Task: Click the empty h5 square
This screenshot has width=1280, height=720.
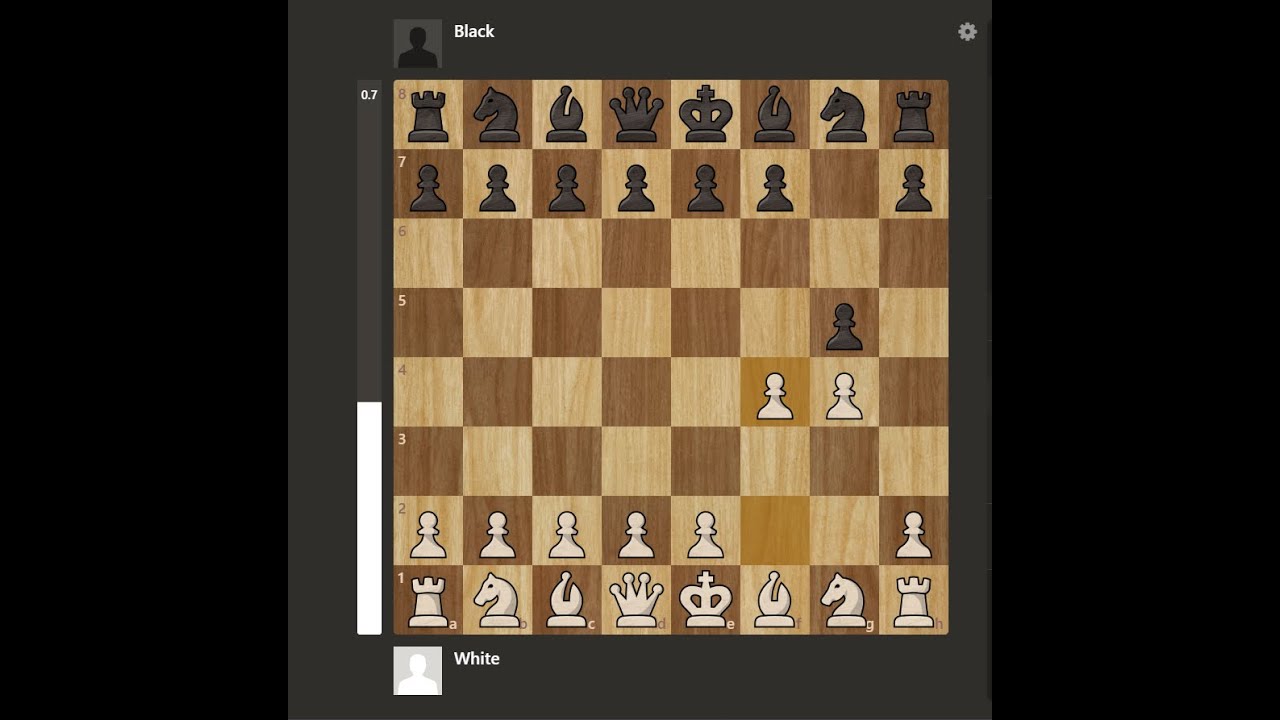Action: point(914,323)
